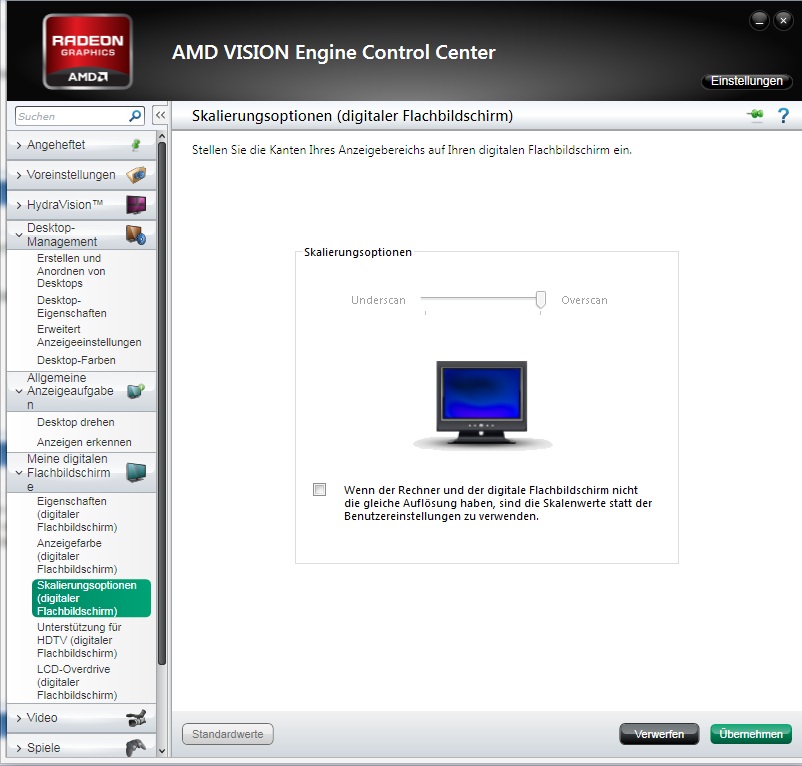
Task: Click the Video camera icon
Action: tap(136, 718)
